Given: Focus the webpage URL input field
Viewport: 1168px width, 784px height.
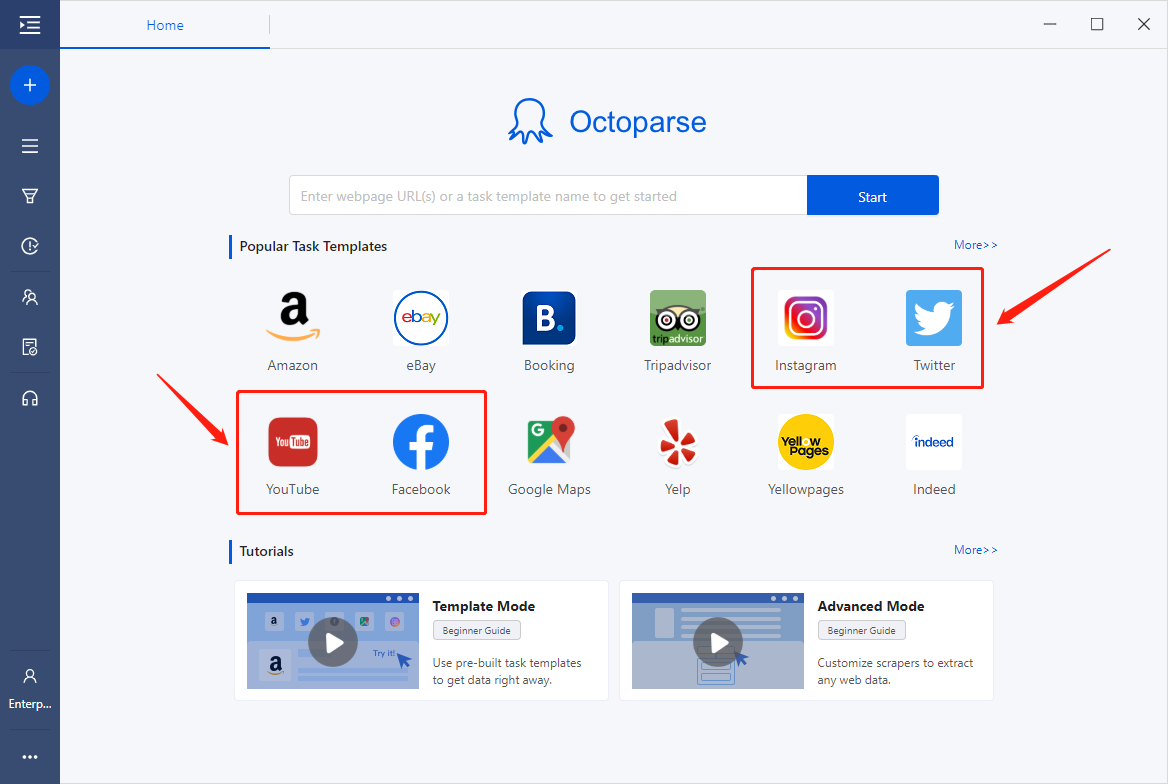Looking at the screenshot, I should (548, 196).
